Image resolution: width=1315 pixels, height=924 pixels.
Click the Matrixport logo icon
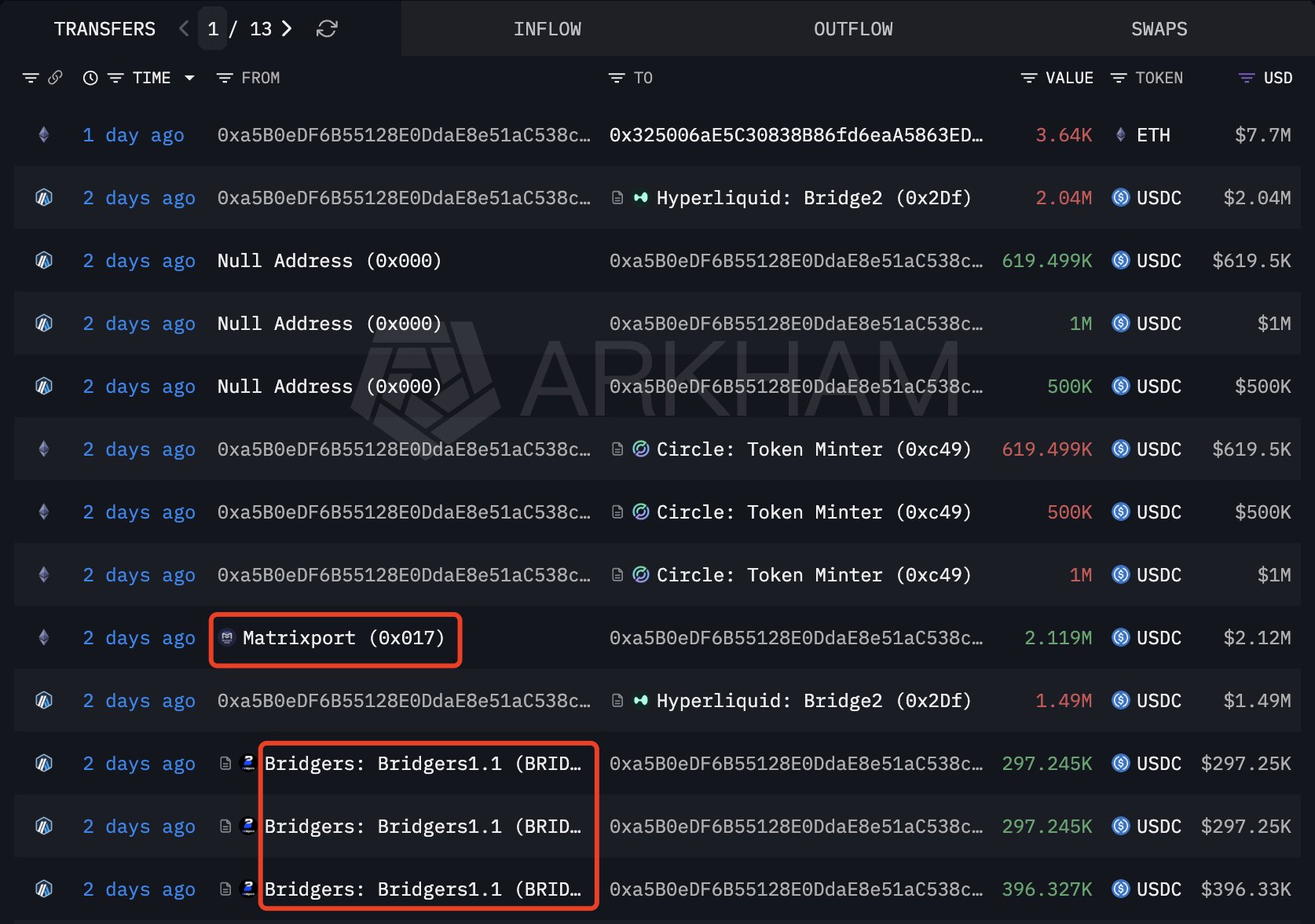(227, 638)
